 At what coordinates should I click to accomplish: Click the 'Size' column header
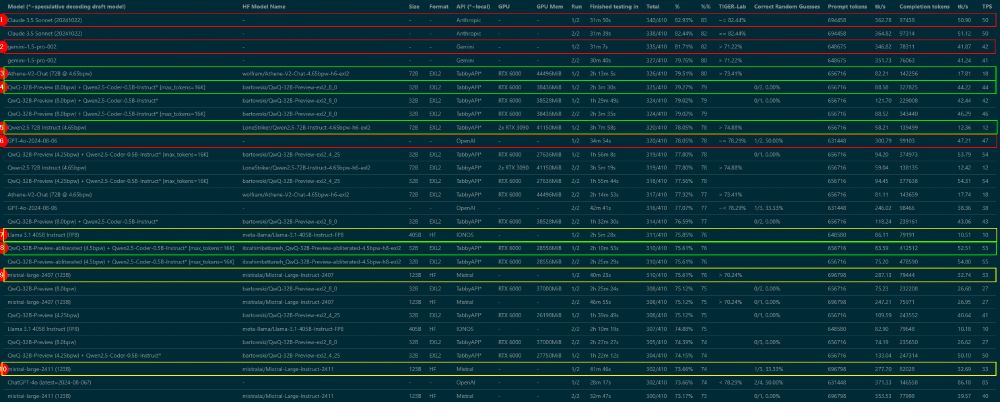(415, 6)
